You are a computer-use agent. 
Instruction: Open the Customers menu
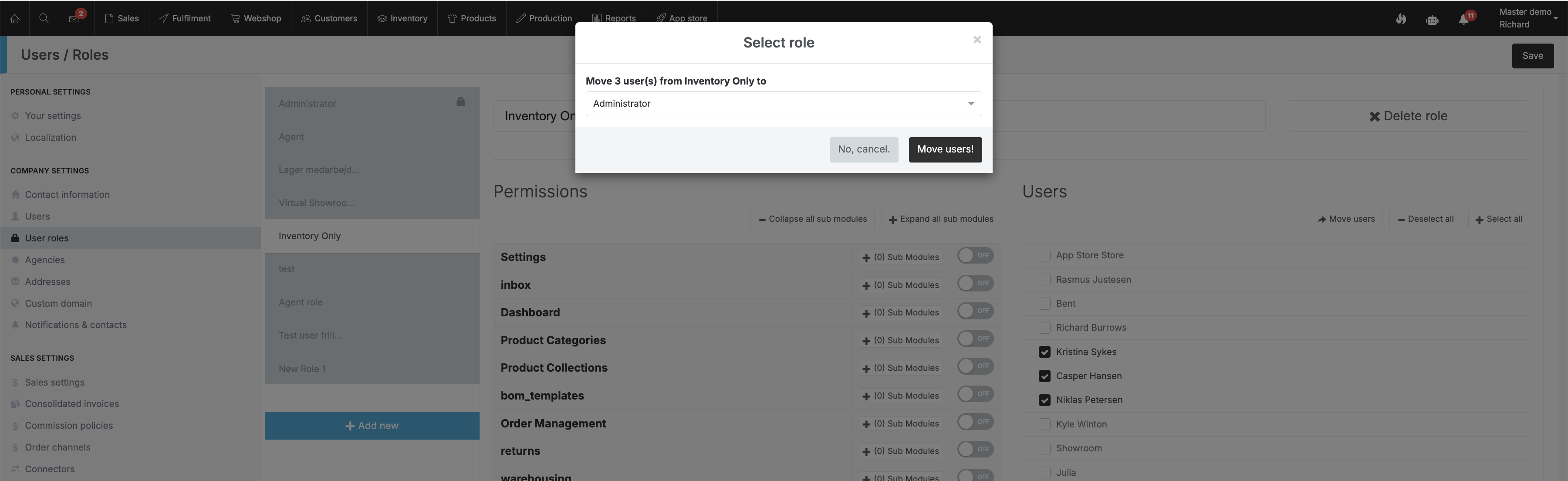point(329,18)
